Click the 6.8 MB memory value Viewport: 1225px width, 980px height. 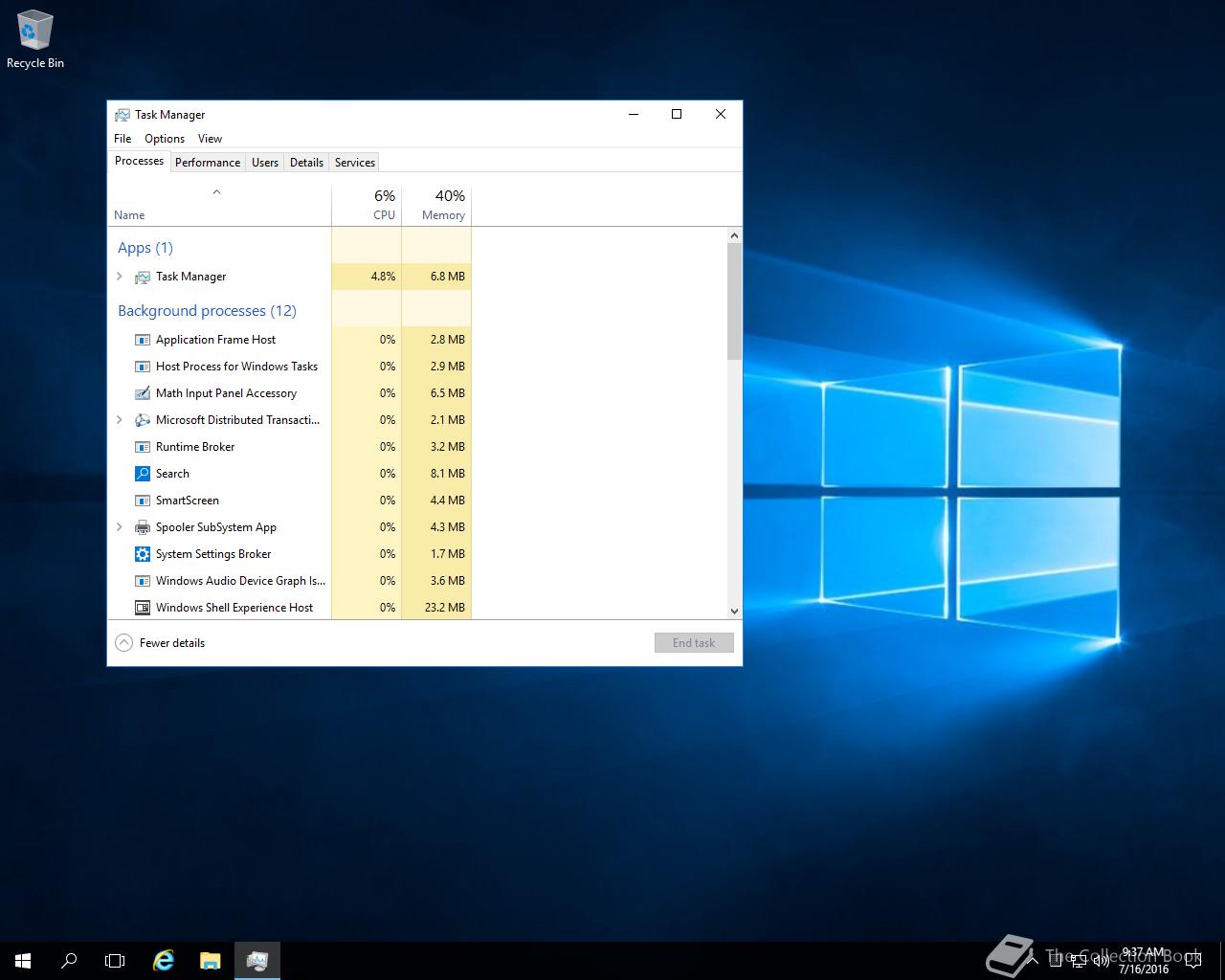coord(448,277)
